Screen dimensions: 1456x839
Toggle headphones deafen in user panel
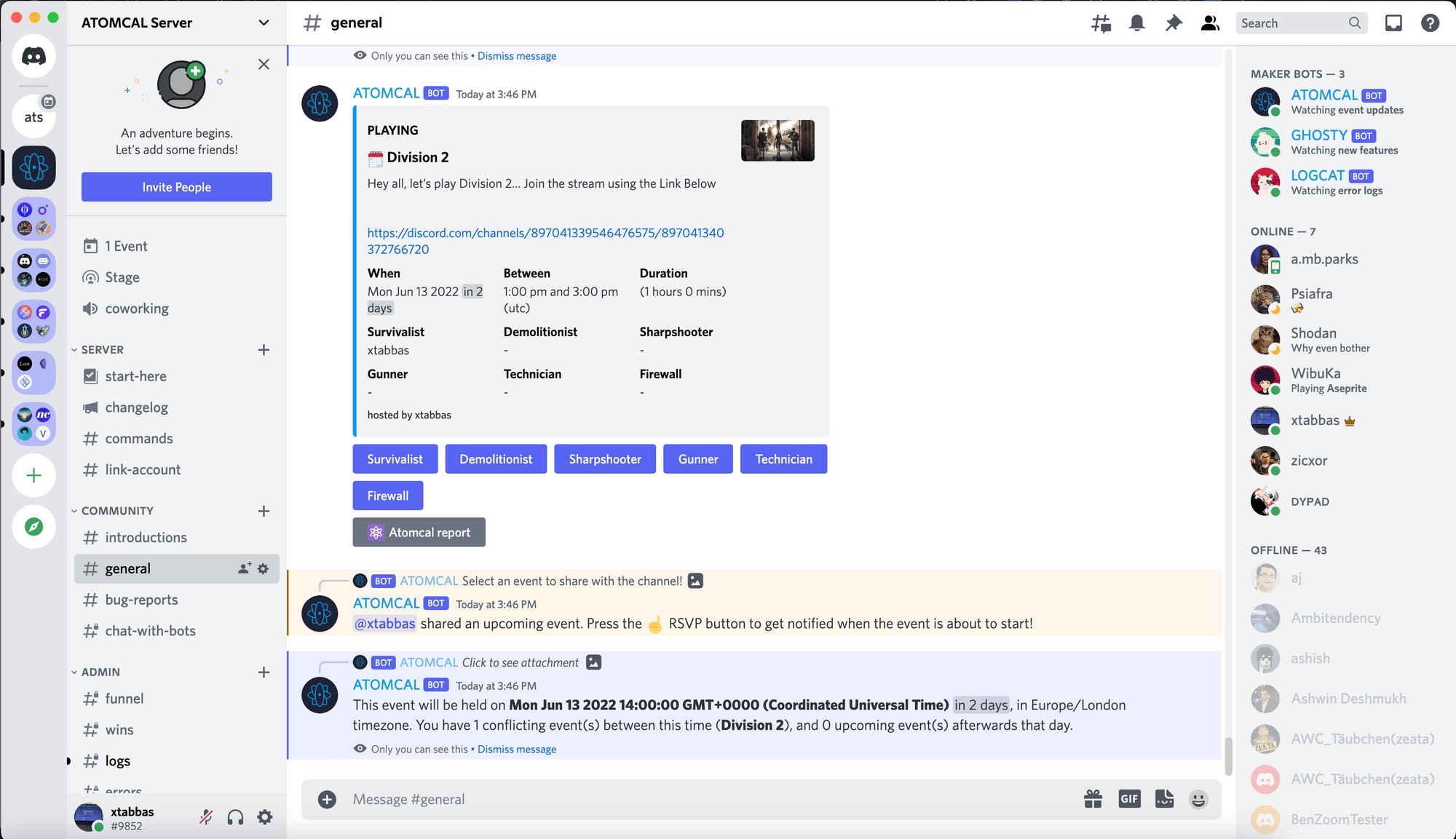(x=235, y=817)
